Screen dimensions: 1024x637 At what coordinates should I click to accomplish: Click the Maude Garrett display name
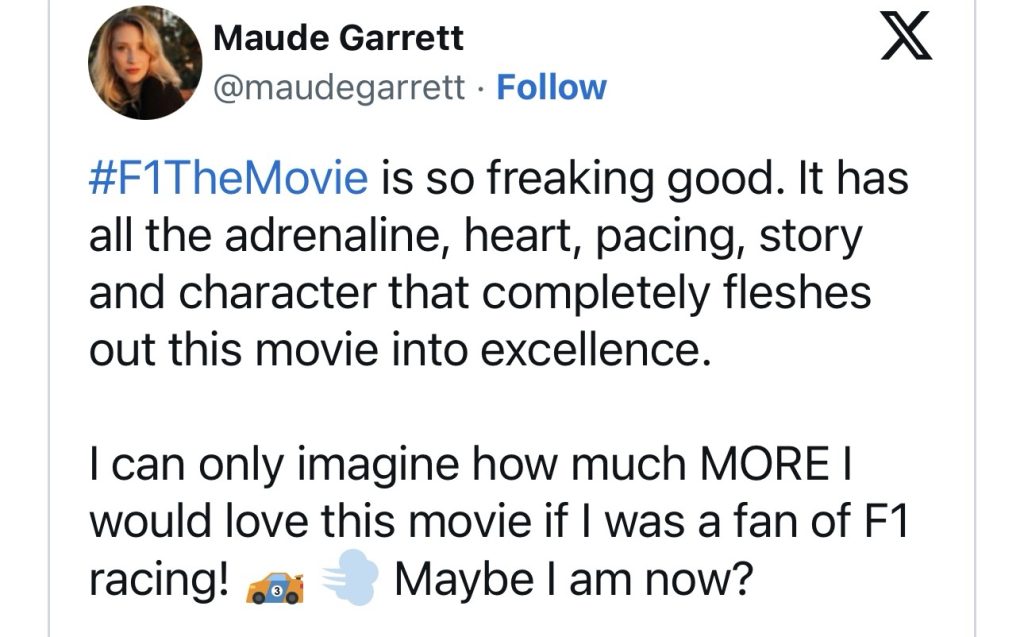click(x=339, y=40)
